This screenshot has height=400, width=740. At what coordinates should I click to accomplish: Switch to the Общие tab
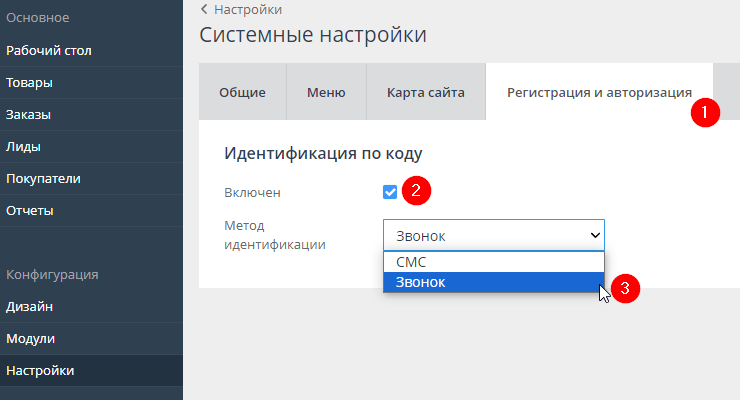[242, 92]
